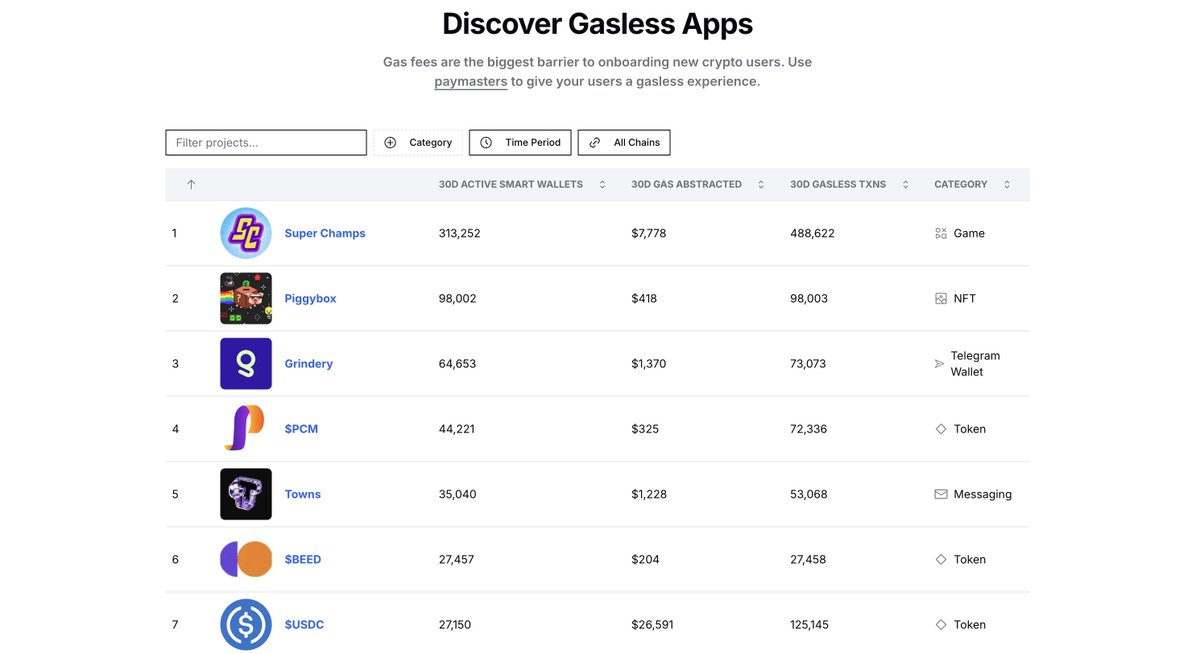Click the $PCM token logo
Viewport: 1200px width, 654px height.
[x=246, y=429]
